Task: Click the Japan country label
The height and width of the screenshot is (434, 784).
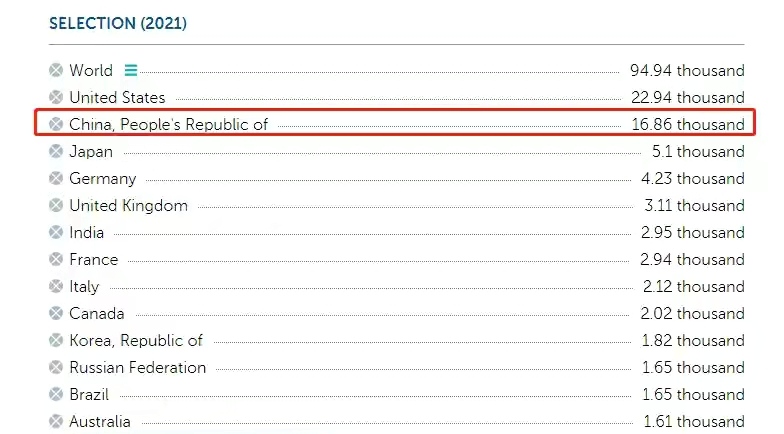Action: pyautogui.click(x=91, y=152)
